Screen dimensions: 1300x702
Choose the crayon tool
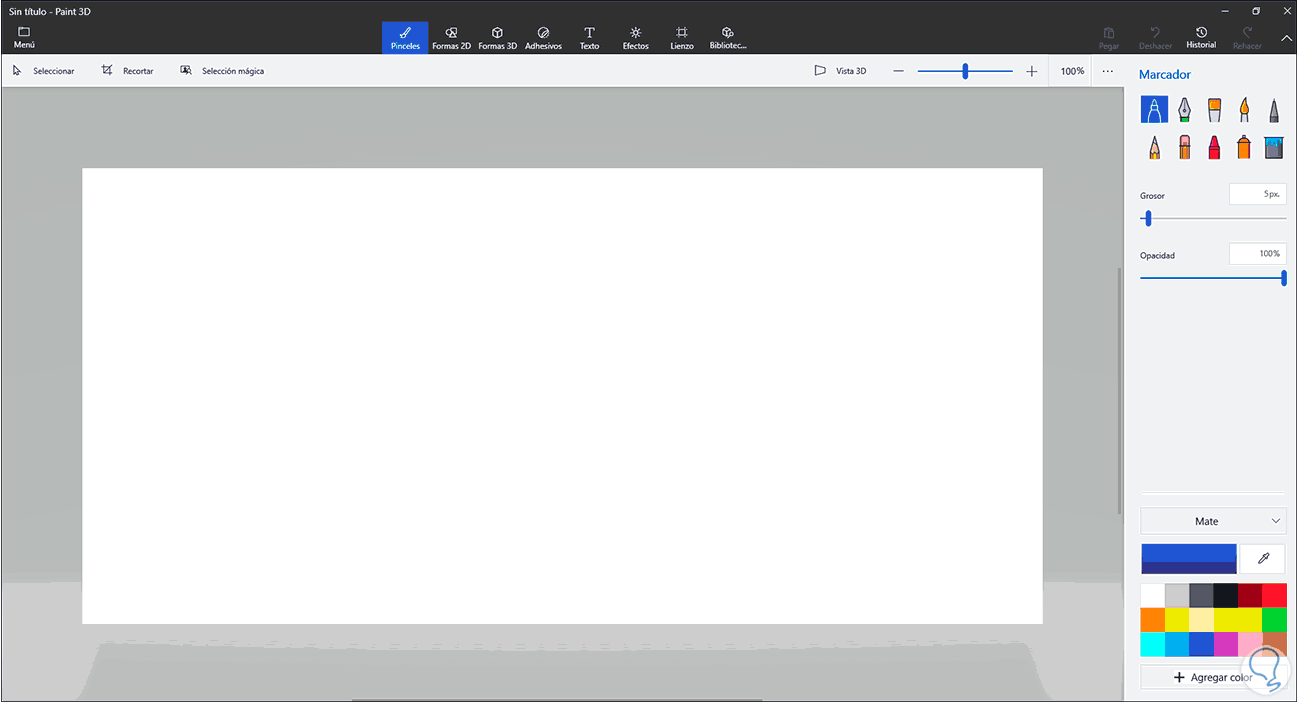1214,147
